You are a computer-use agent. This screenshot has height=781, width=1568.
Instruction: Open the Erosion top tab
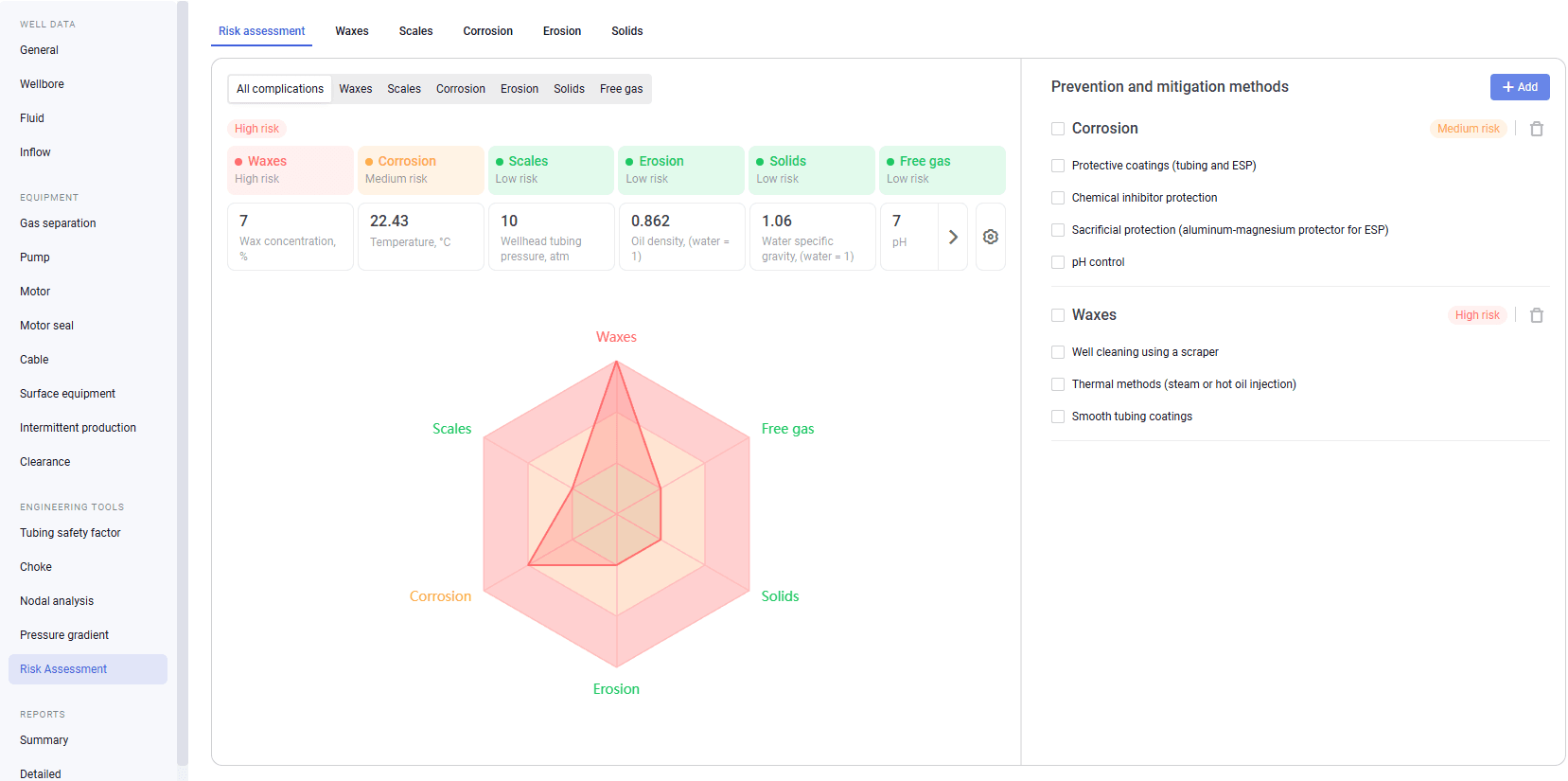tap(561, 31)
